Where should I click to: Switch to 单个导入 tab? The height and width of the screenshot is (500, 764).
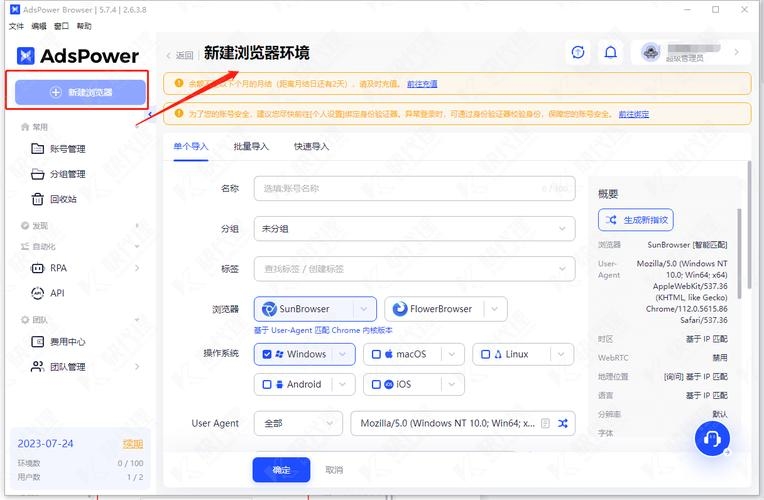pos(191,146)
